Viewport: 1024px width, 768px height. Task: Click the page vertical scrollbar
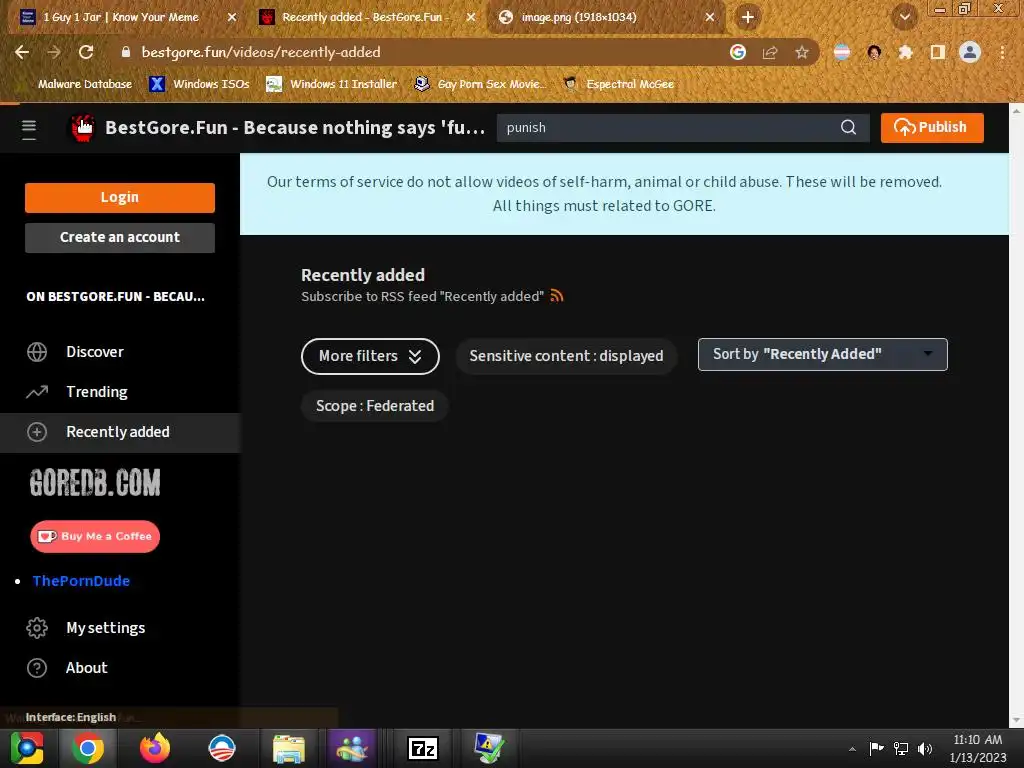click(x=1016, y=415)
